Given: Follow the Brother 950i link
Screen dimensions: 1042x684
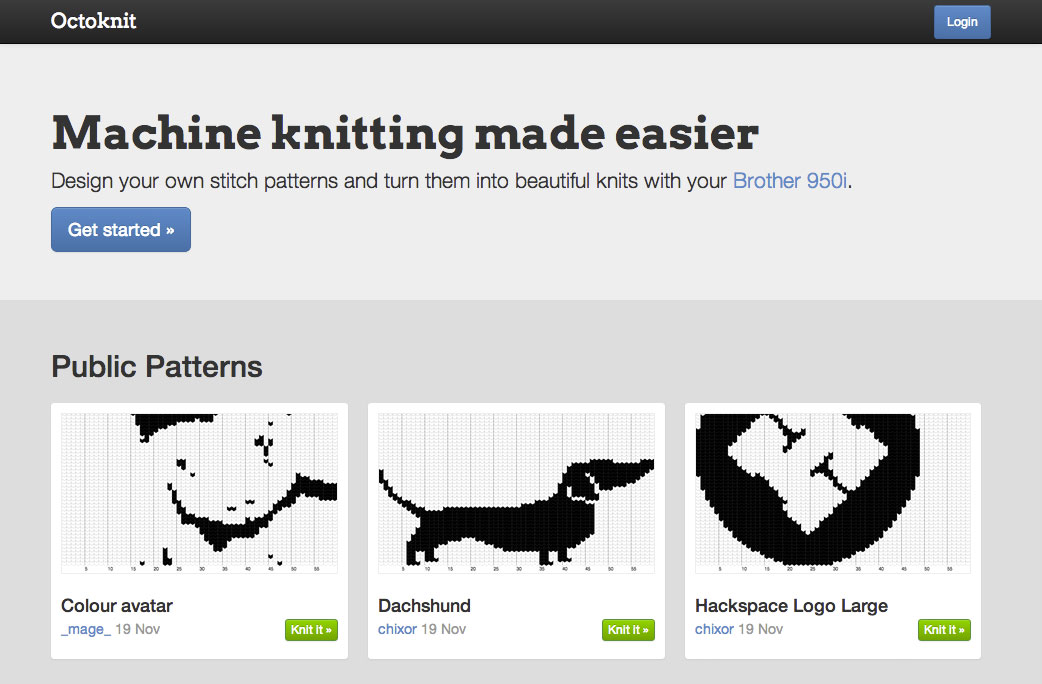Looking at the screenshot, I should tap(789, 181).
